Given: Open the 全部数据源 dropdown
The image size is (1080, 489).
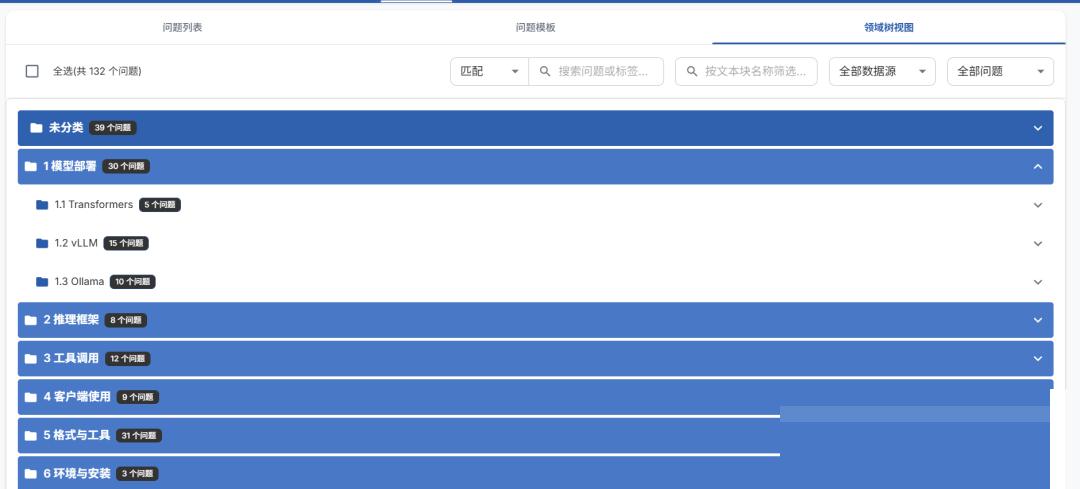Looking at the screenshot, I should coord(882,72).
